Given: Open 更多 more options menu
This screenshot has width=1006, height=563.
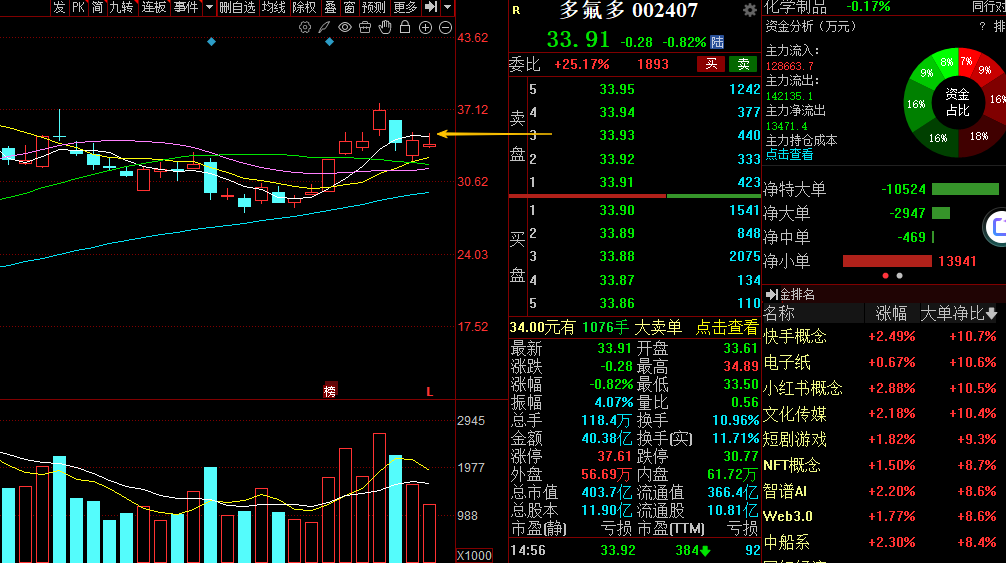Looking at the screenshot, I should click(x=405, y=7).
